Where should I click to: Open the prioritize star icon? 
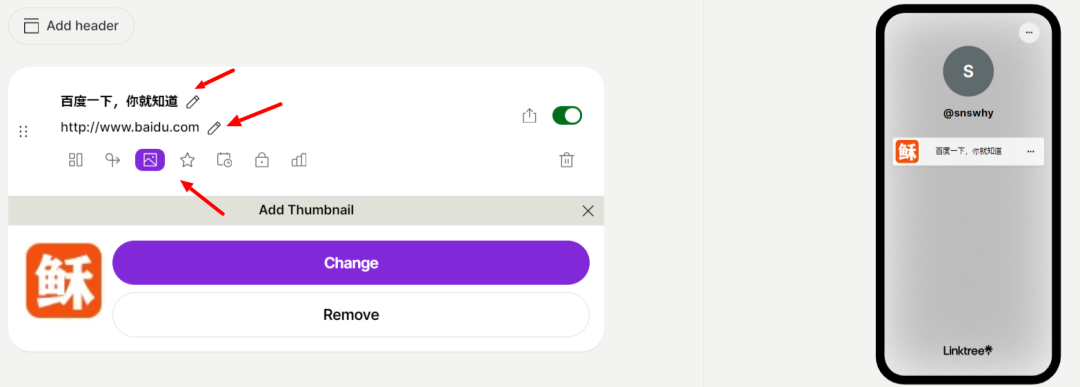click(187, 160)
